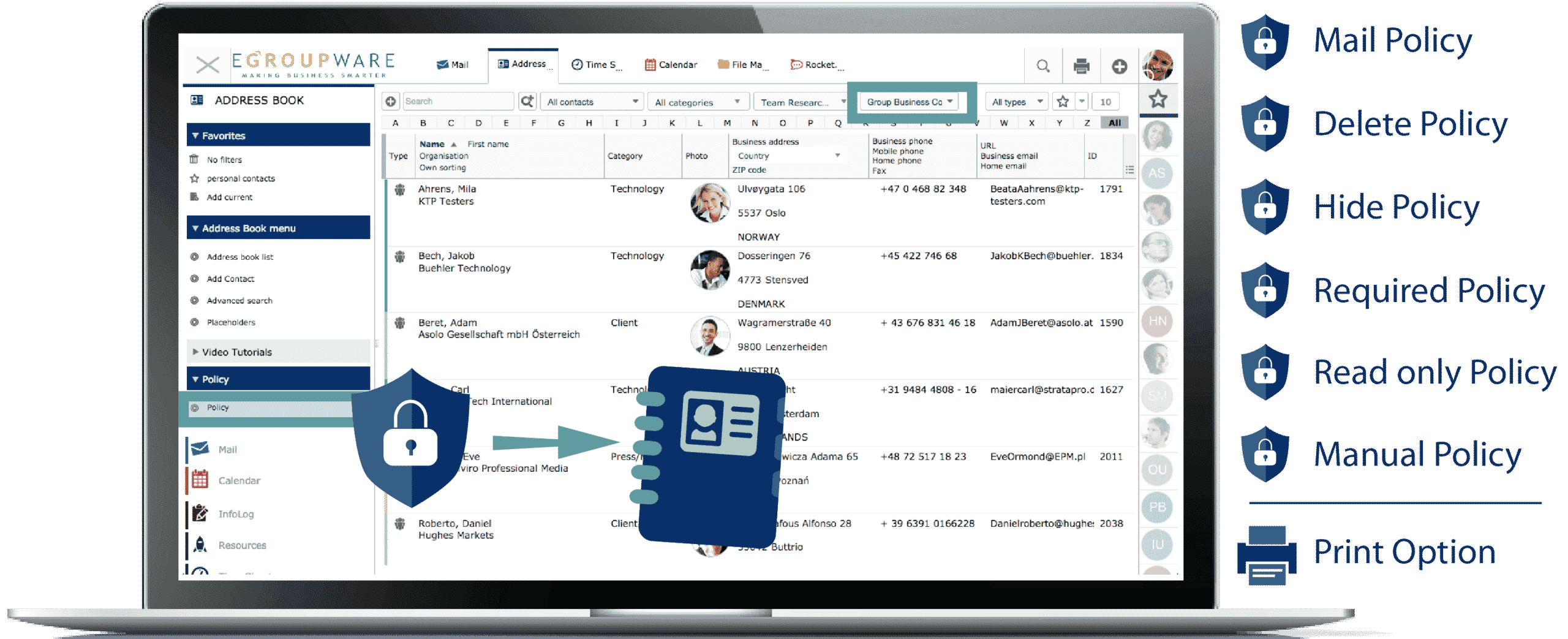Click the large star icon in right panel
Screen dimensions: 1568x639
tap(1158, 99)
